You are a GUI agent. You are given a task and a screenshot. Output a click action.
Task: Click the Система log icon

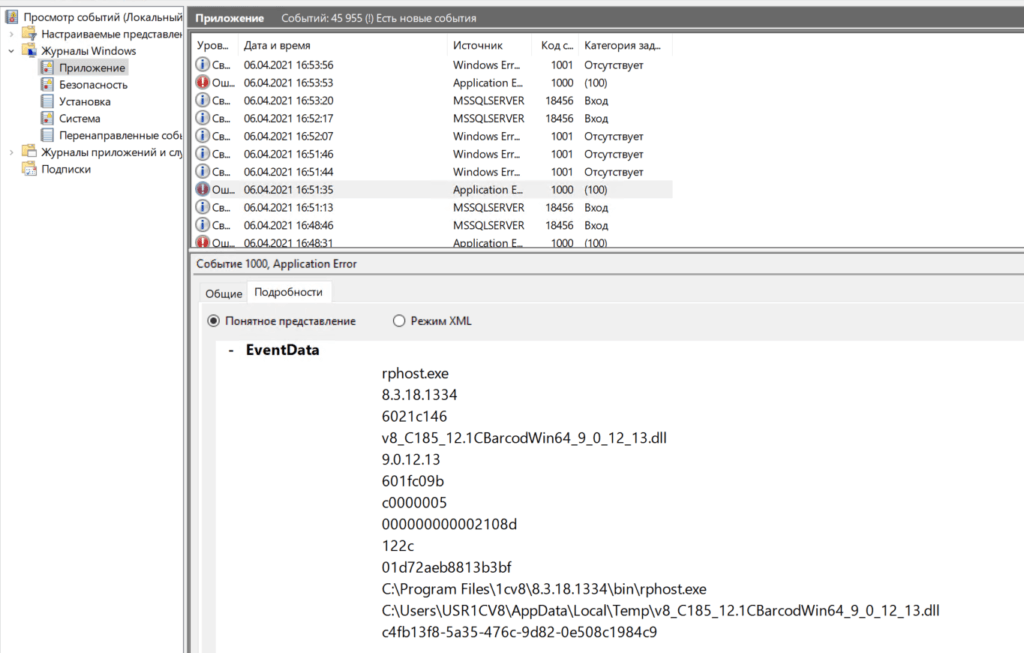coord(47,119)
